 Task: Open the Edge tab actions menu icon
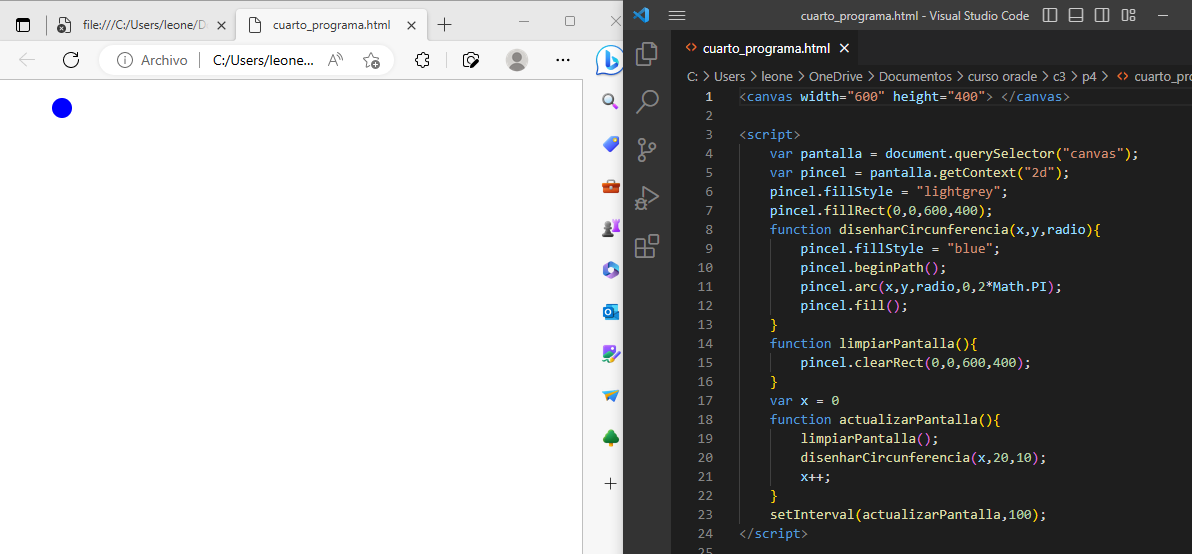tap(24, 25)
